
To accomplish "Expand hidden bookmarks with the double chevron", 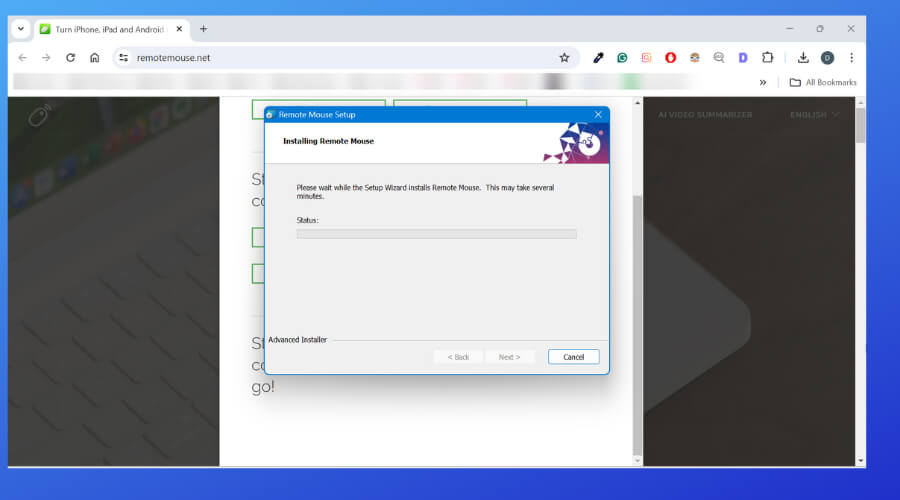I will point(763,83).
